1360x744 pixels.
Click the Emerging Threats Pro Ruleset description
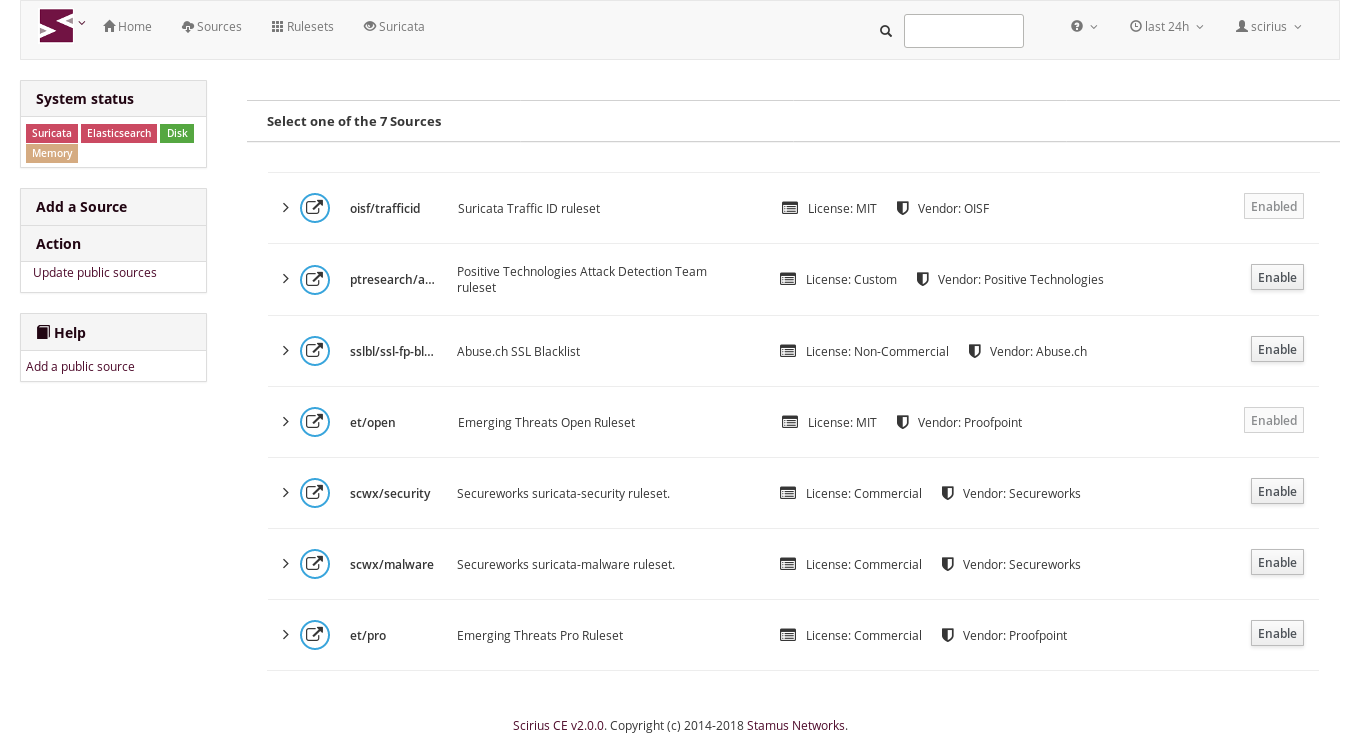[540, 636]
